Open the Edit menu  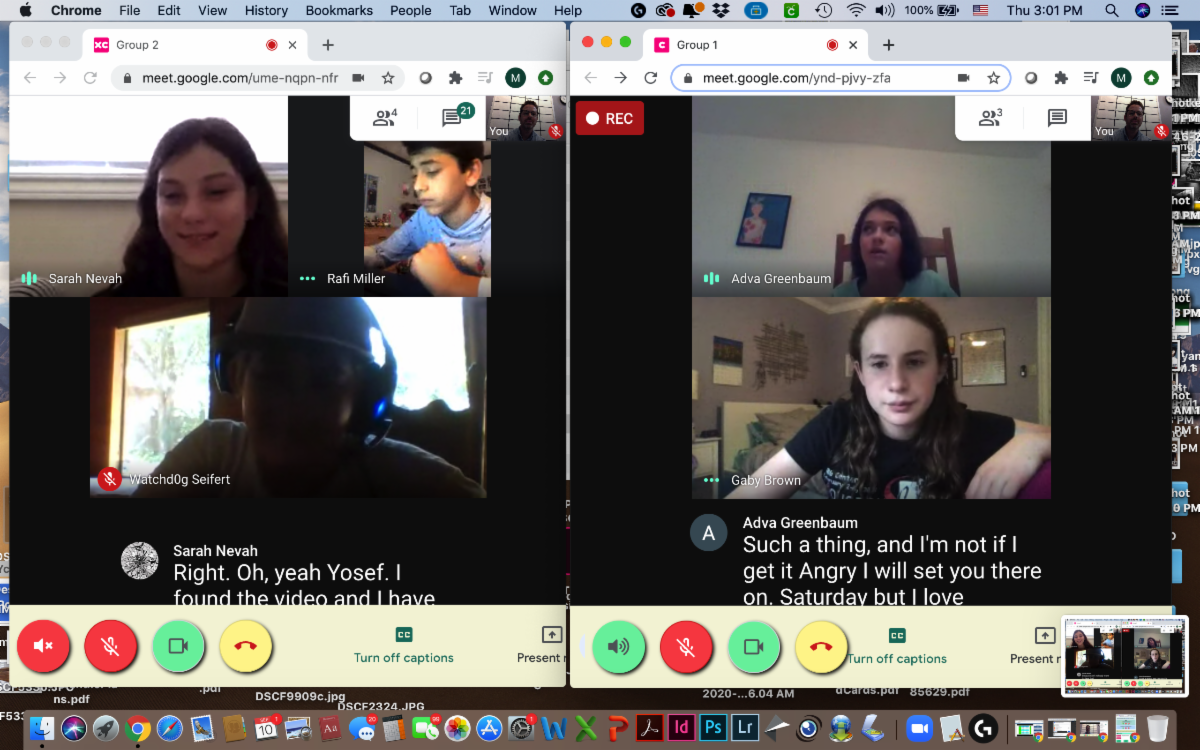pyautogui.click(x=169, y=10)
